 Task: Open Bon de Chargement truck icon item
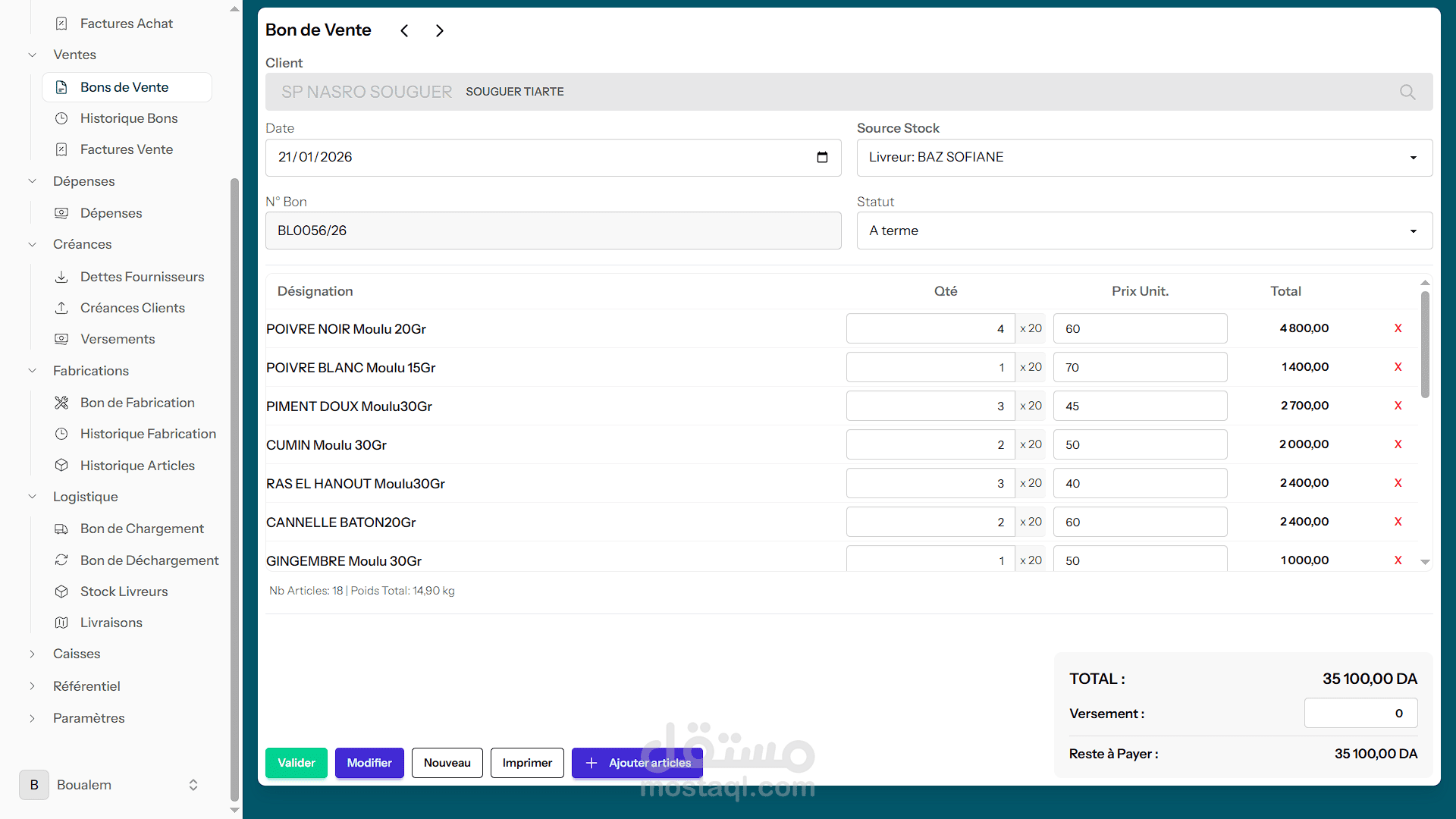[141, 529]
